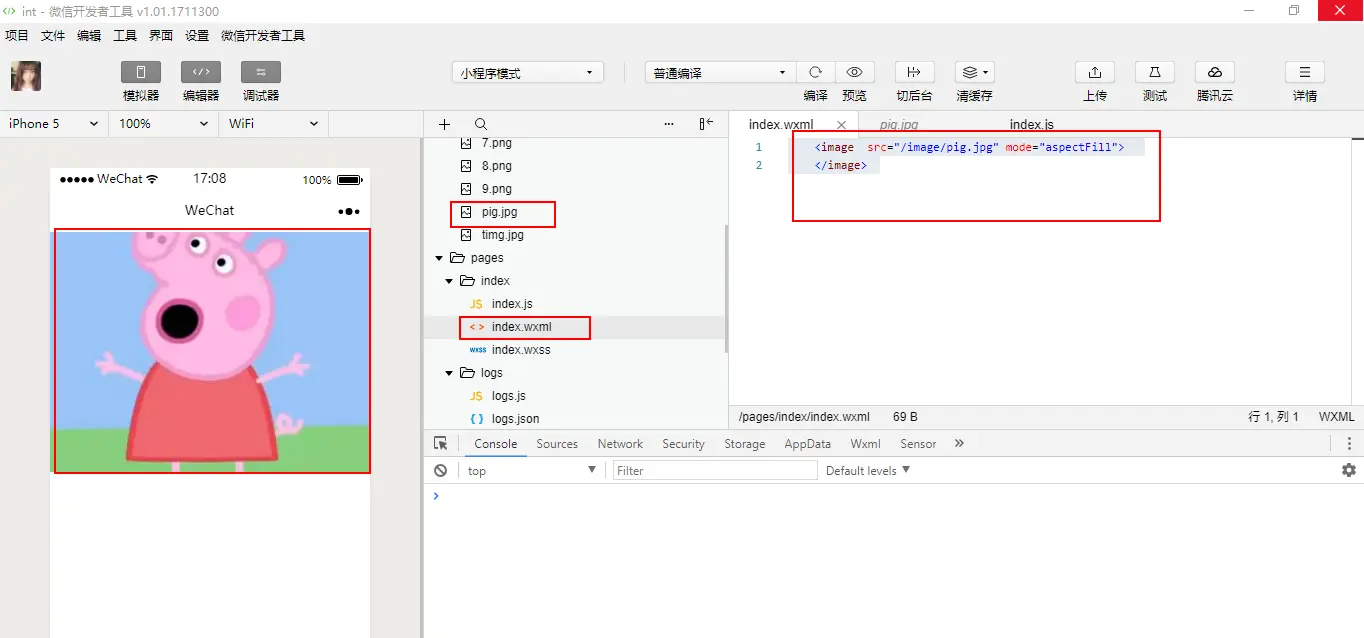The width and height of the screenshot is (1364, 638).
Task: Open the 界面 menu
Action: [x=161, y=35]
